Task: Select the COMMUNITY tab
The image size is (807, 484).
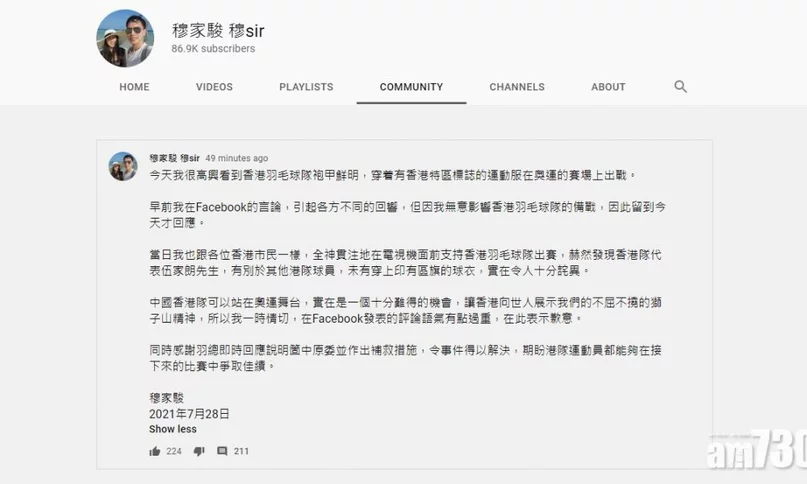Action: click(411, 87)
